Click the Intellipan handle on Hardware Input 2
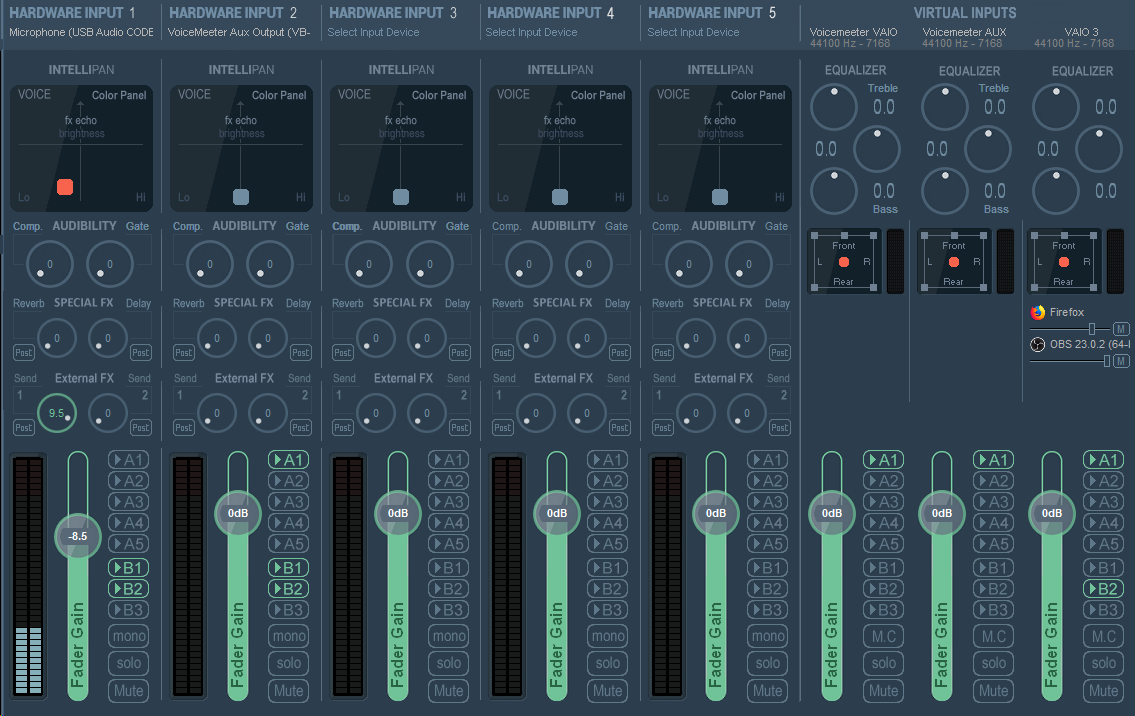Screen dimensions: 1135x716 (241, 196)
